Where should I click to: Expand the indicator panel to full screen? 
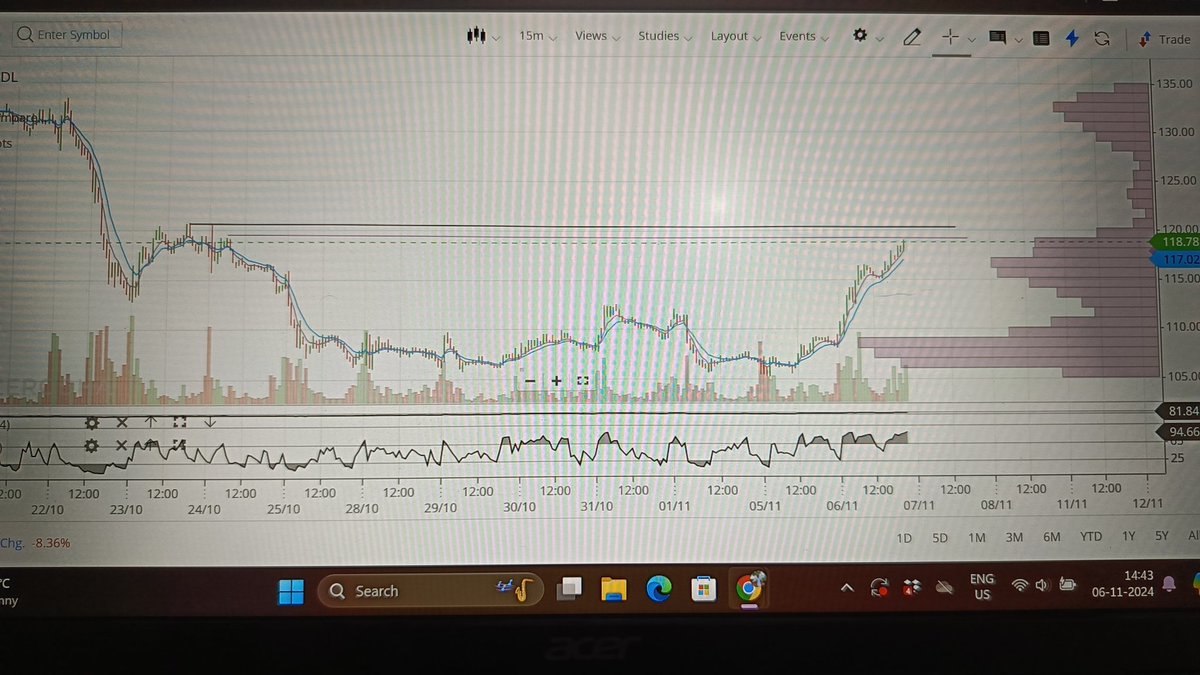(x=179, y=422)
